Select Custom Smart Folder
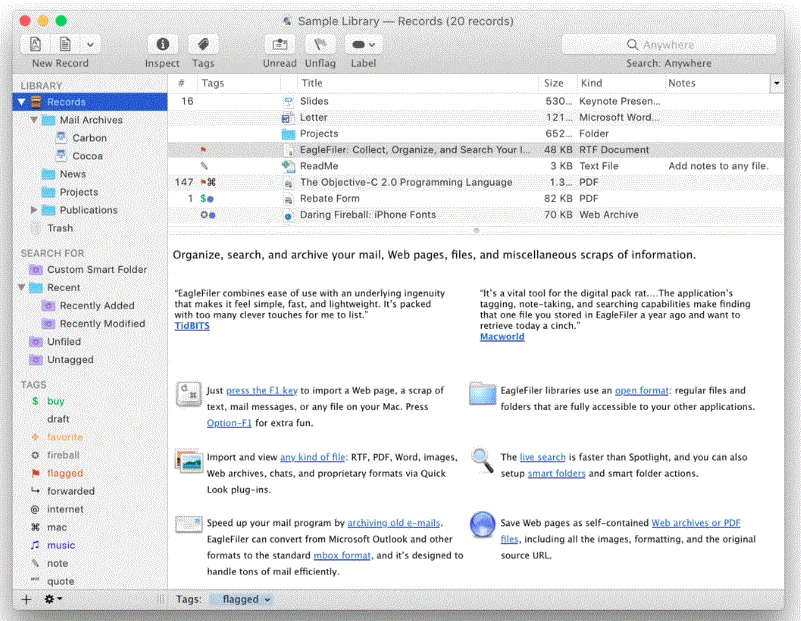Viewport: 801px width, 621px height. [97, 269]
